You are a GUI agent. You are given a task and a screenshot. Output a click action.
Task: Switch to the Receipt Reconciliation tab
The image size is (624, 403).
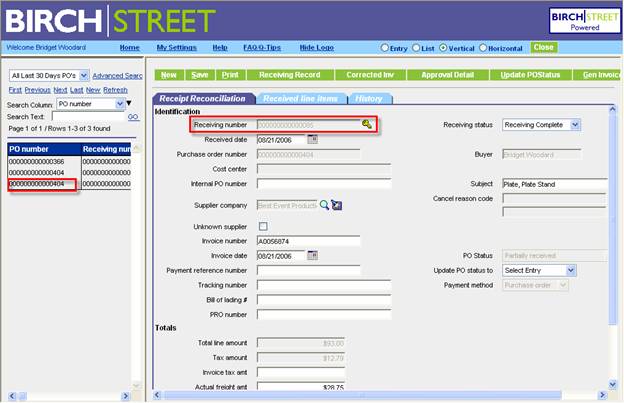coord(203,99)
